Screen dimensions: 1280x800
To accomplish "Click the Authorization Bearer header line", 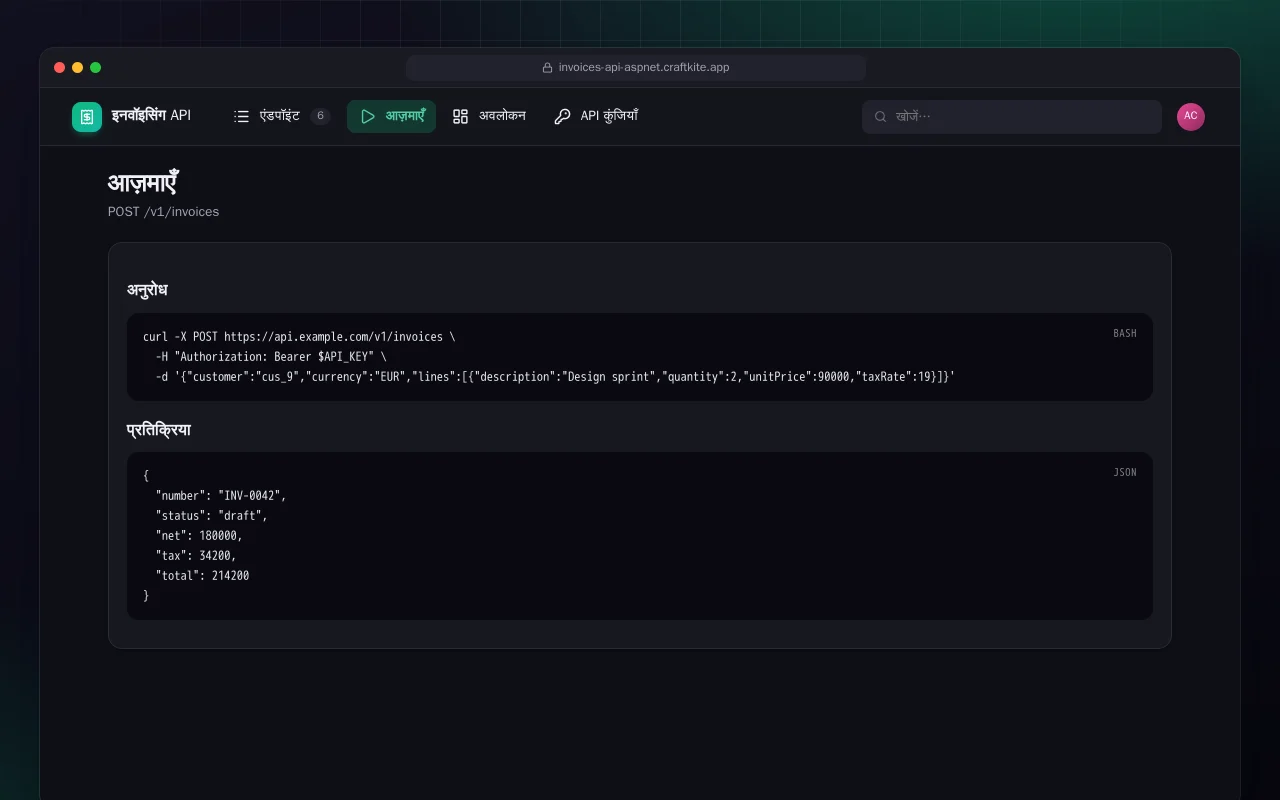I will point(271,357).
